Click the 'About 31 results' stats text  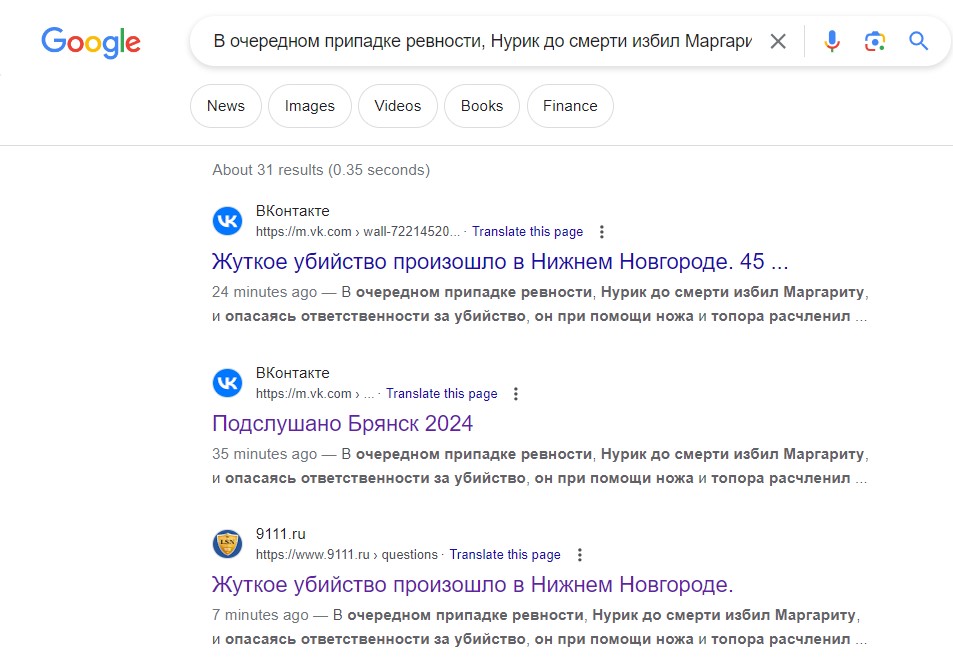[x=321, y=170]
